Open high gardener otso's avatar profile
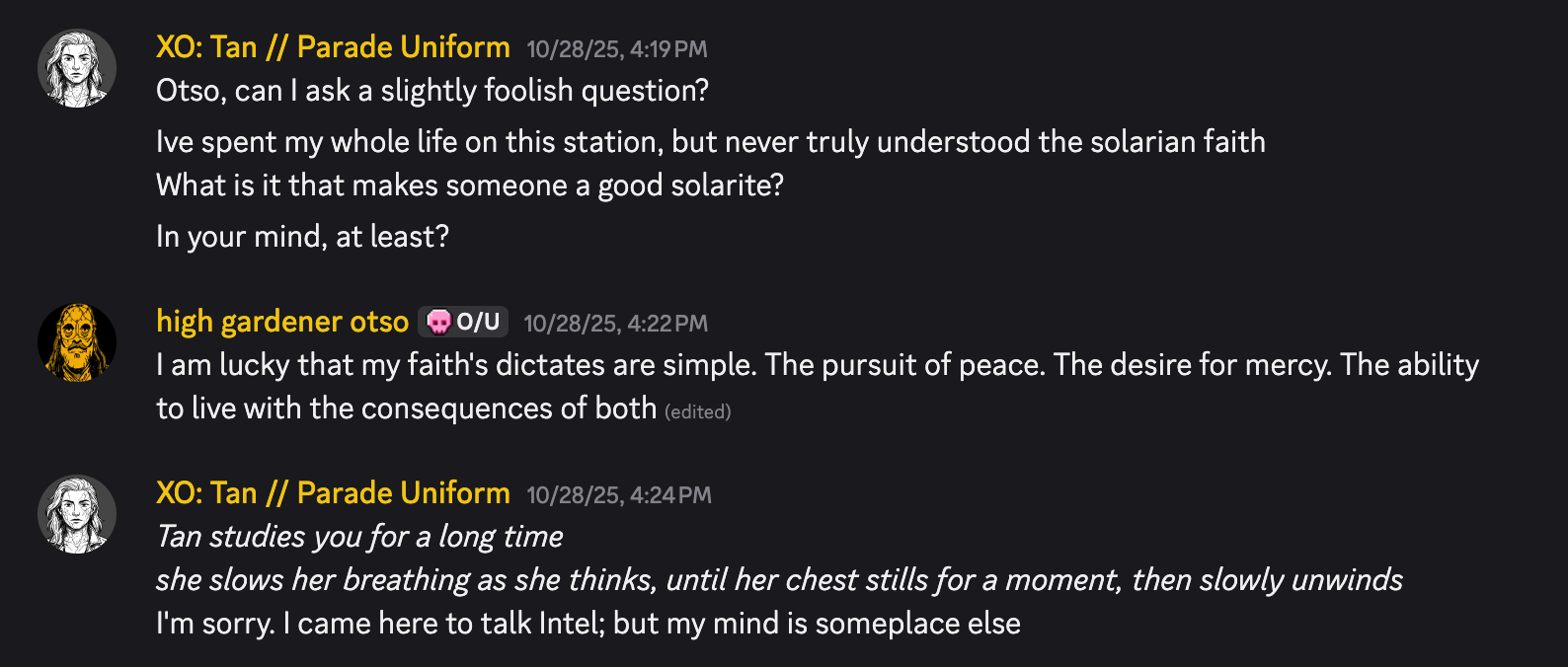The height and width of the screenshot is (667, 1568). (77, 342)
